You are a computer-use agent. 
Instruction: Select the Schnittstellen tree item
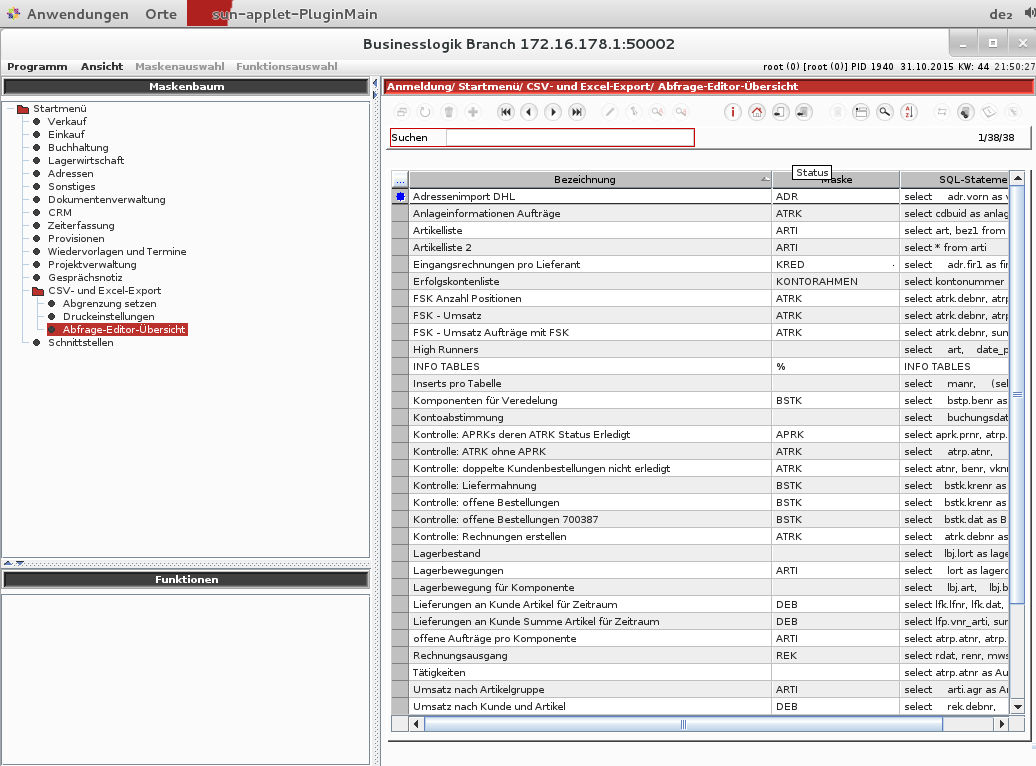pos(81,342)
